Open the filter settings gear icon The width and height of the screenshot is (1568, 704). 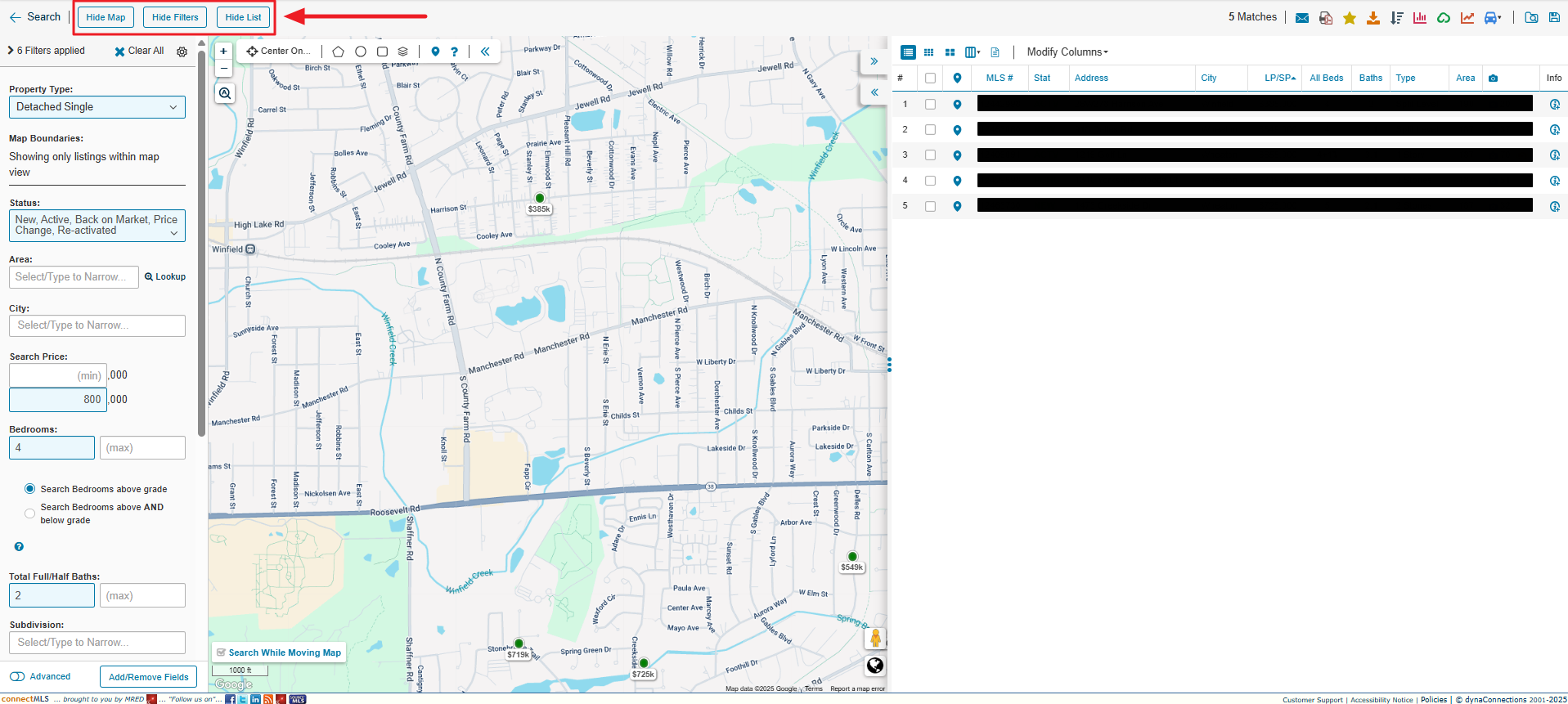(182, 52)
